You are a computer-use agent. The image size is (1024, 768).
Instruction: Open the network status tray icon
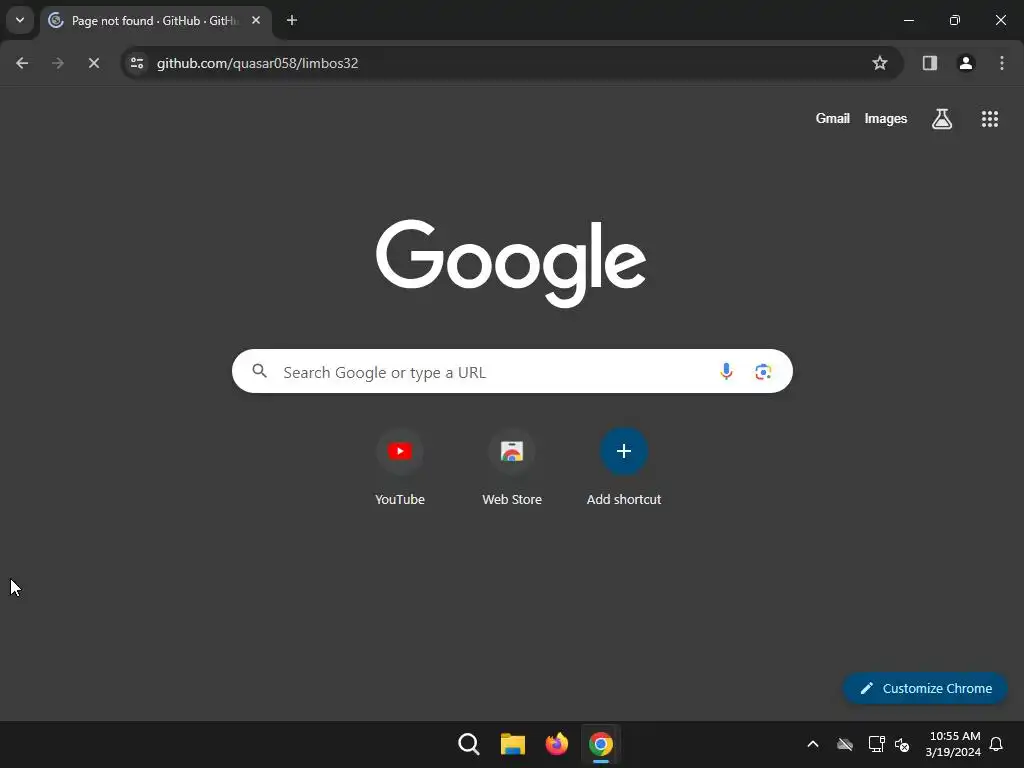click(x=876, y=744)
